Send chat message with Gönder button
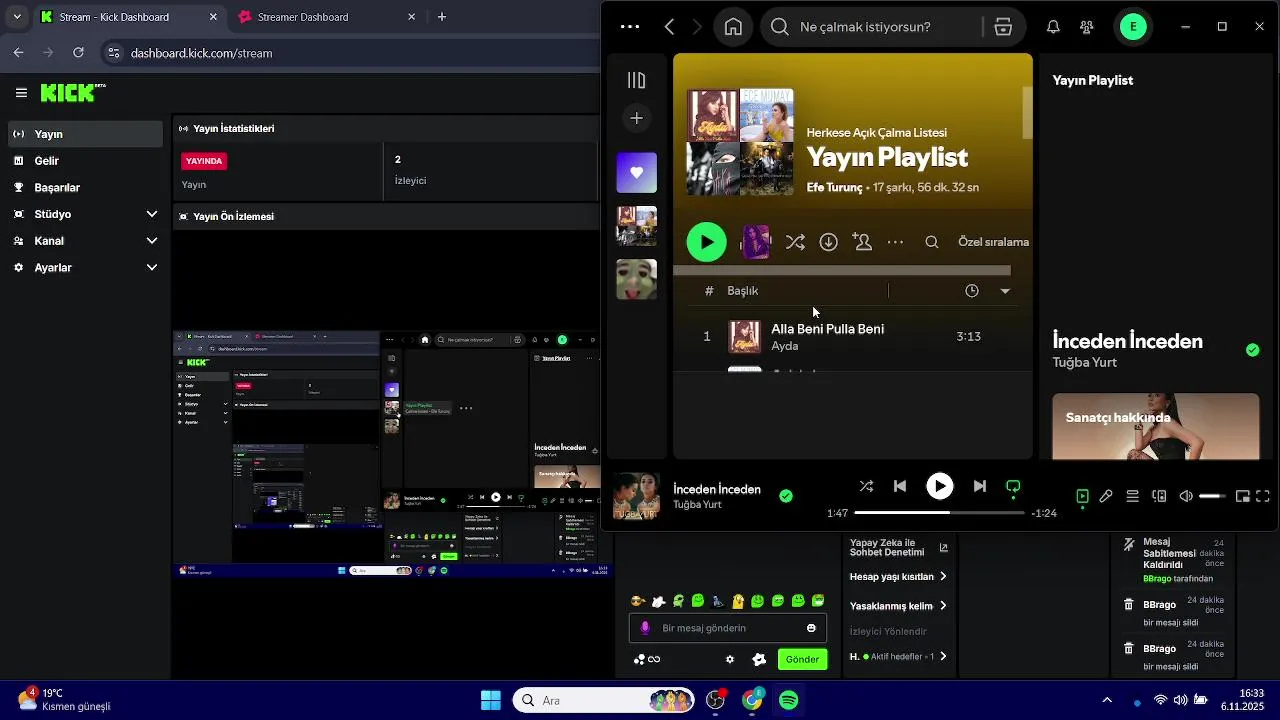 [x=802, y=659]
